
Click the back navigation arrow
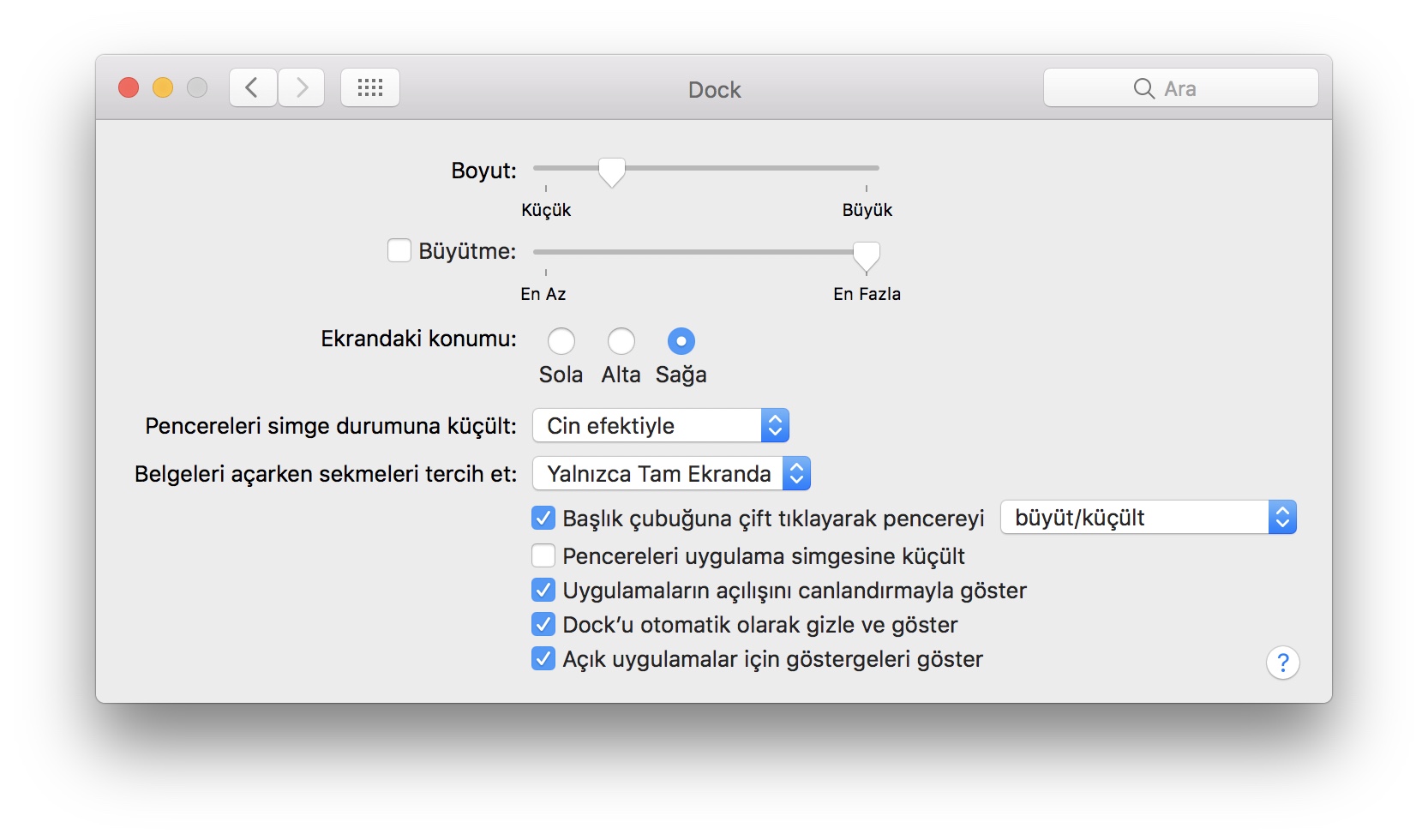coord(252,87)
